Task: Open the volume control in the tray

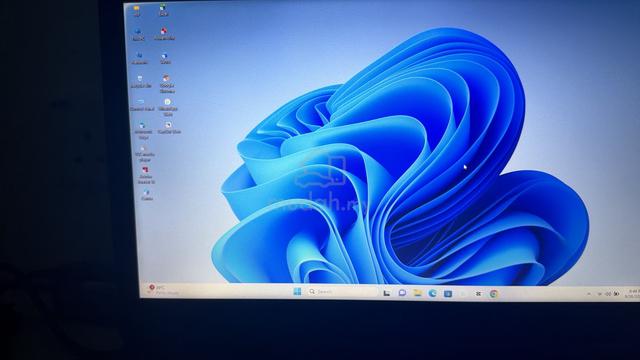Action: tap(608, 294)
